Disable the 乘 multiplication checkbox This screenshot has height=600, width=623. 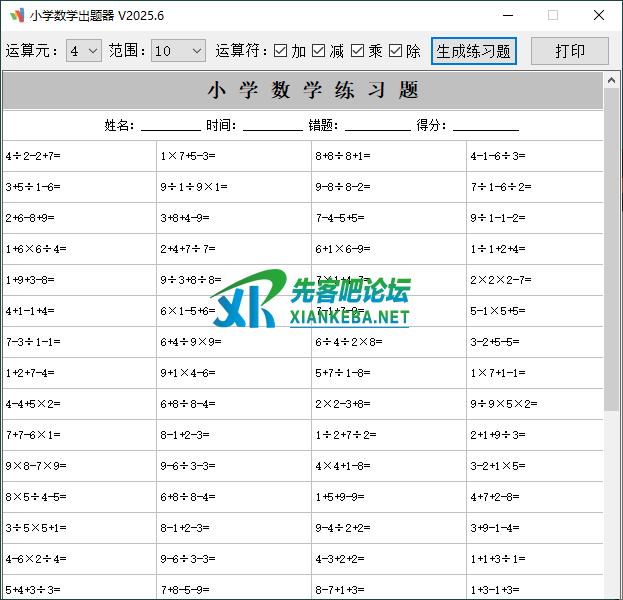pyautogui.click(x=357, y=51)
